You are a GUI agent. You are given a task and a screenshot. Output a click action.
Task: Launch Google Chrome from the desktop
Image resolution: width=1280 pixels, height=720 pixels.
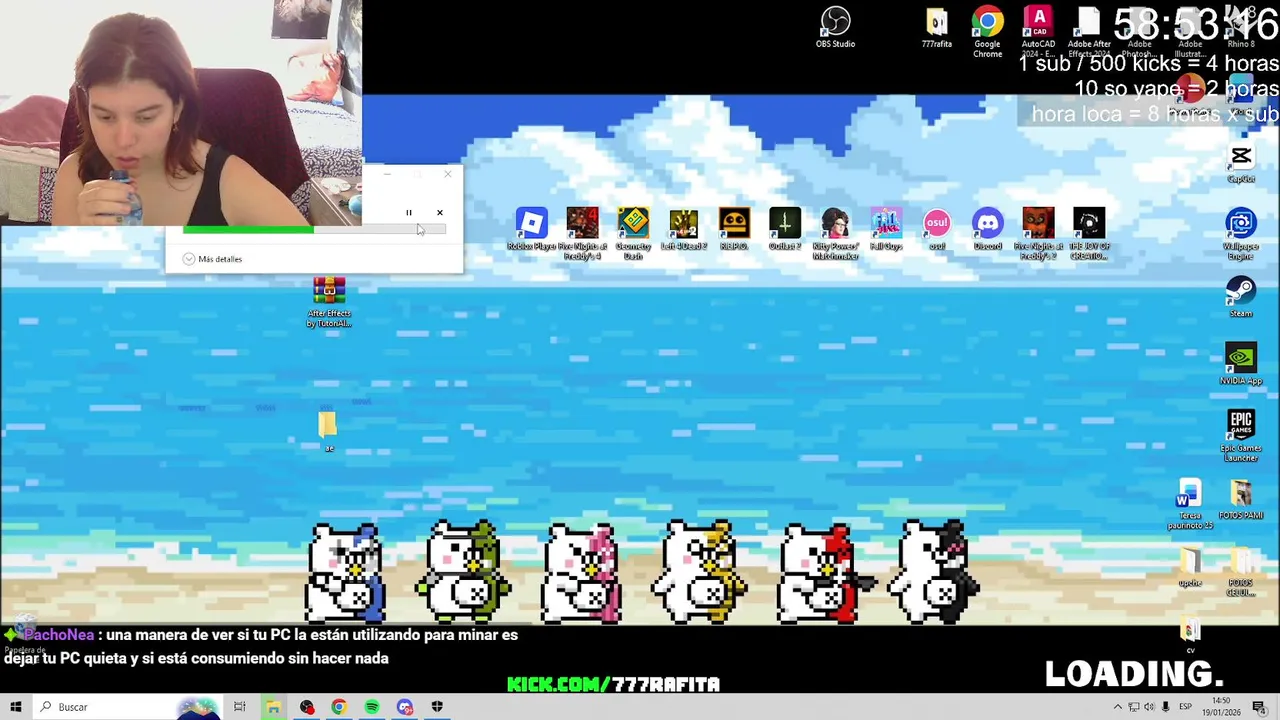pyautogui.click(x=987, y=30)
